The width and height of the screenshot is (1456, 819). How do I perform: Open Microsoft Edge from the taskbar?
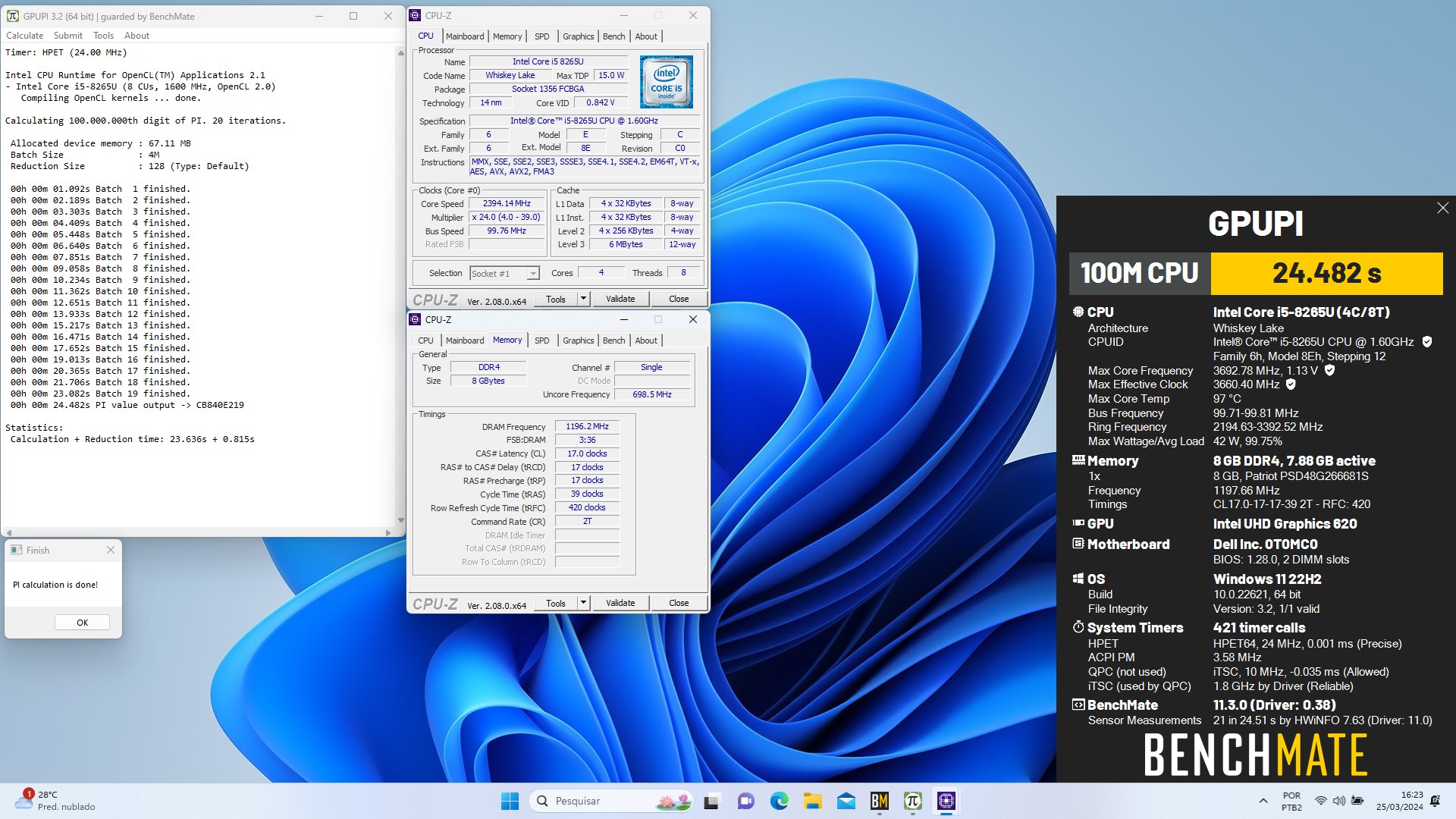(x=779, y=801)
